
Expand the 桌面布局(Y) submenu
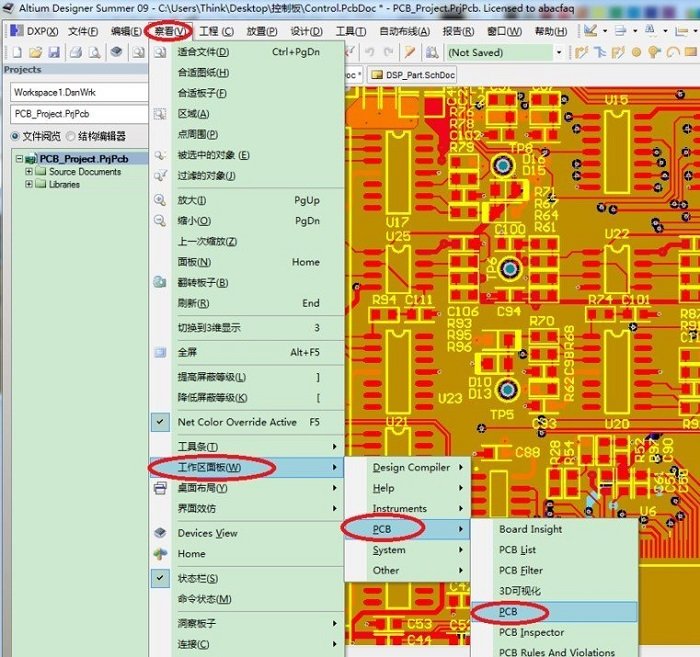point(334,488)
